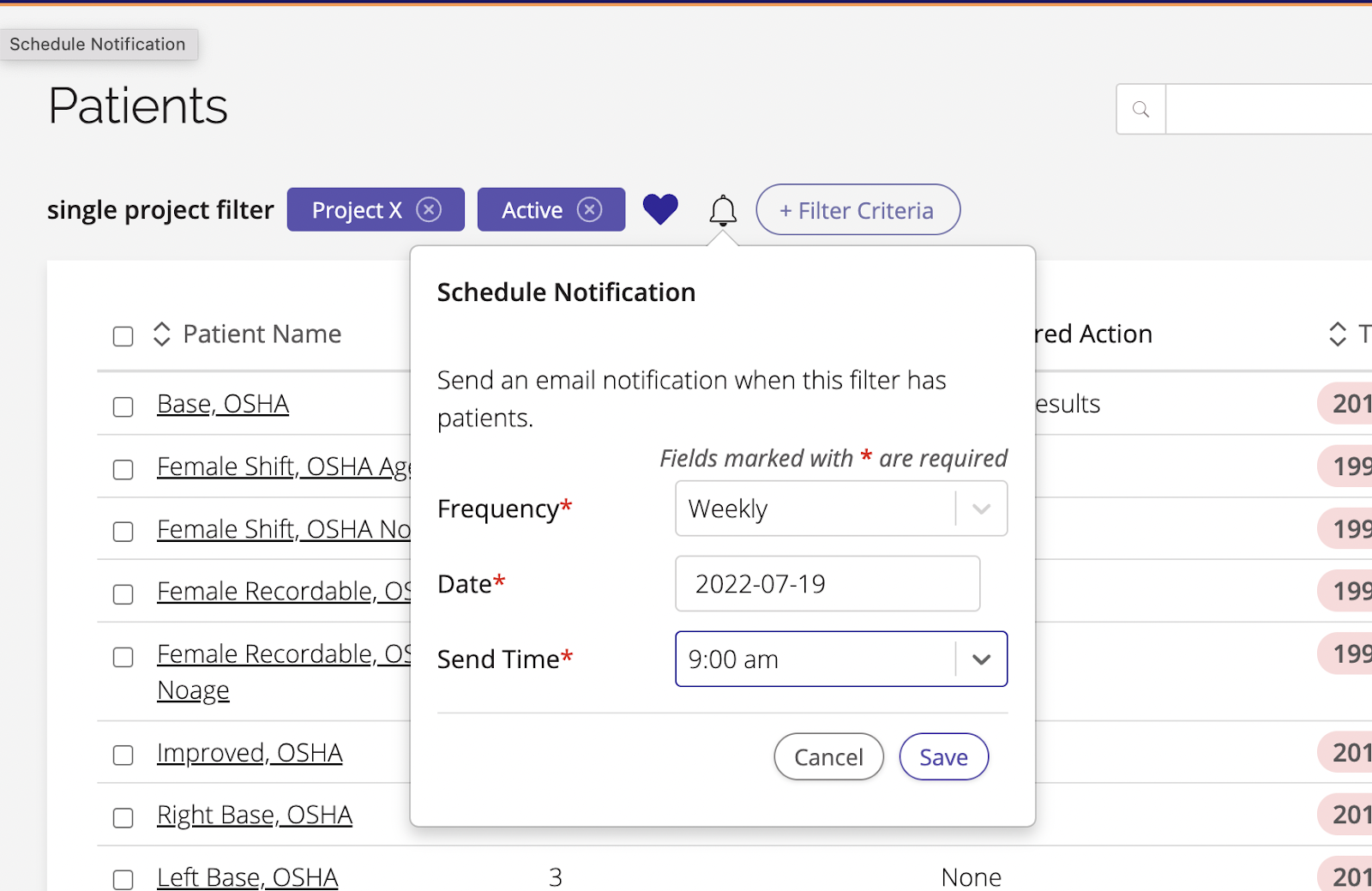1372x891 pixels.
Task: Open the Left Base, OSHA patient link
Action: coord(248,876)
